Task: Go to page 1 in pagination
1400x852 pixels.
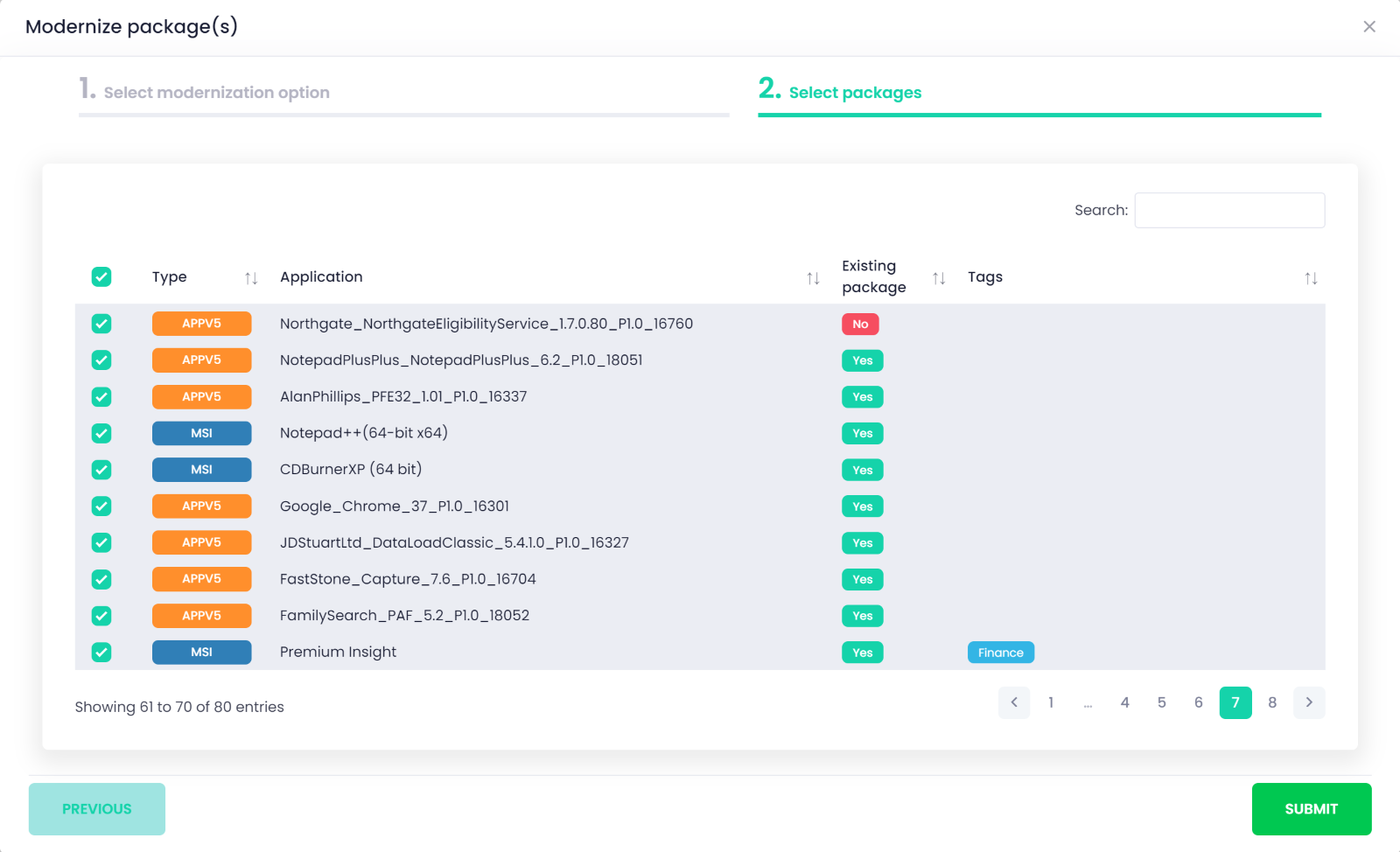Action: pyautogui.click(x=1051, y=702)
